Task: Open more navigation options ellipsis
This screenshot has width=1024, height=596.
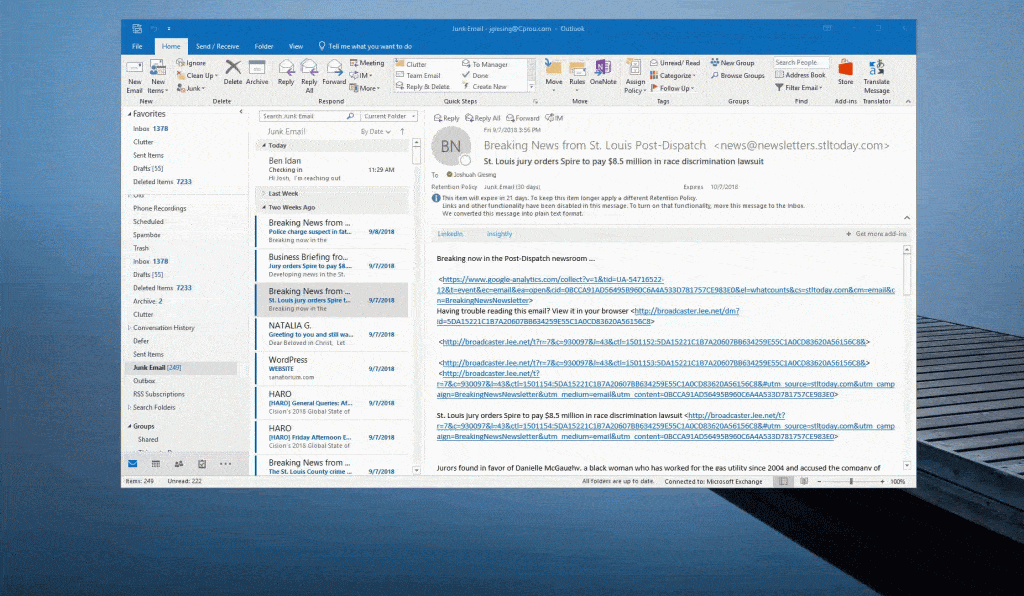Action: [x=225, y=464]
